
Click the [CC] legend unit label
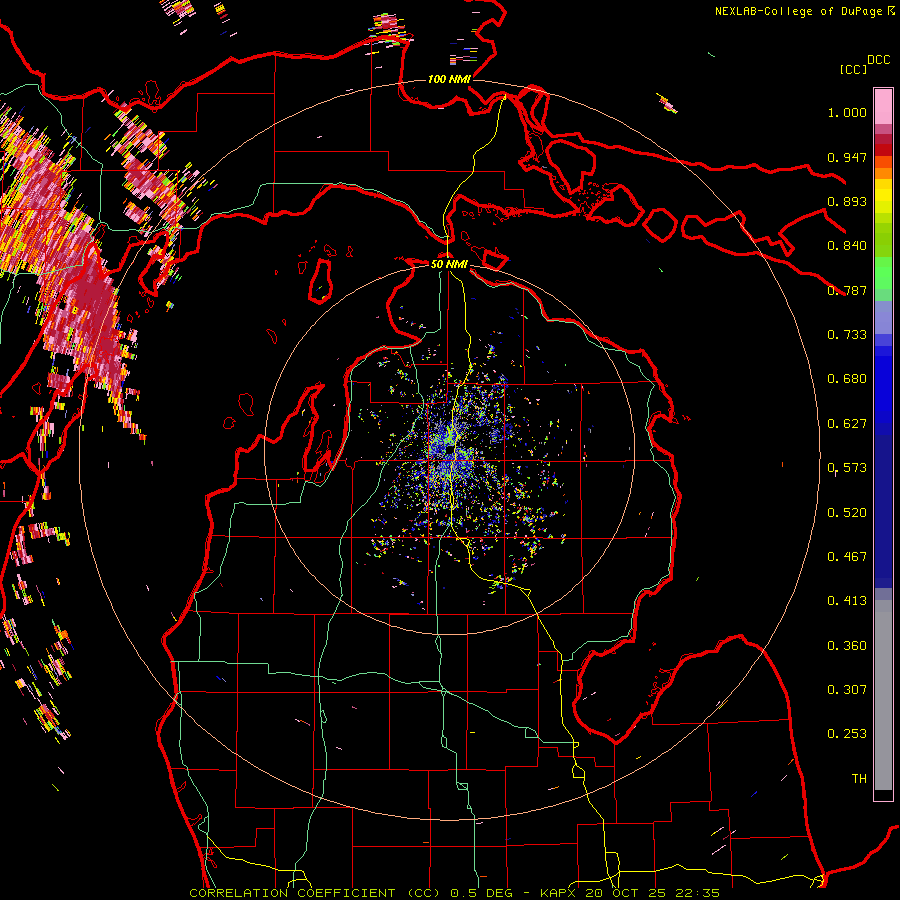click(x=853, y=69)
